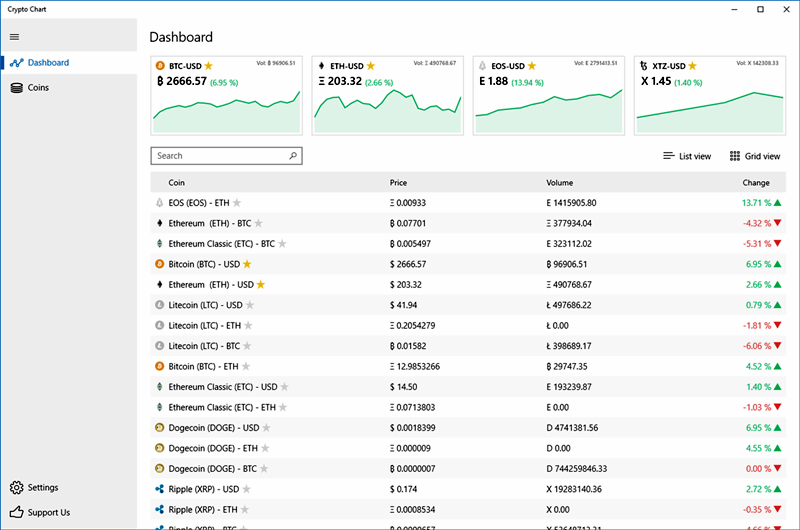Click the Settings gear icon
800x530 pixels.
pyautogui.click(x=16, y=488)
